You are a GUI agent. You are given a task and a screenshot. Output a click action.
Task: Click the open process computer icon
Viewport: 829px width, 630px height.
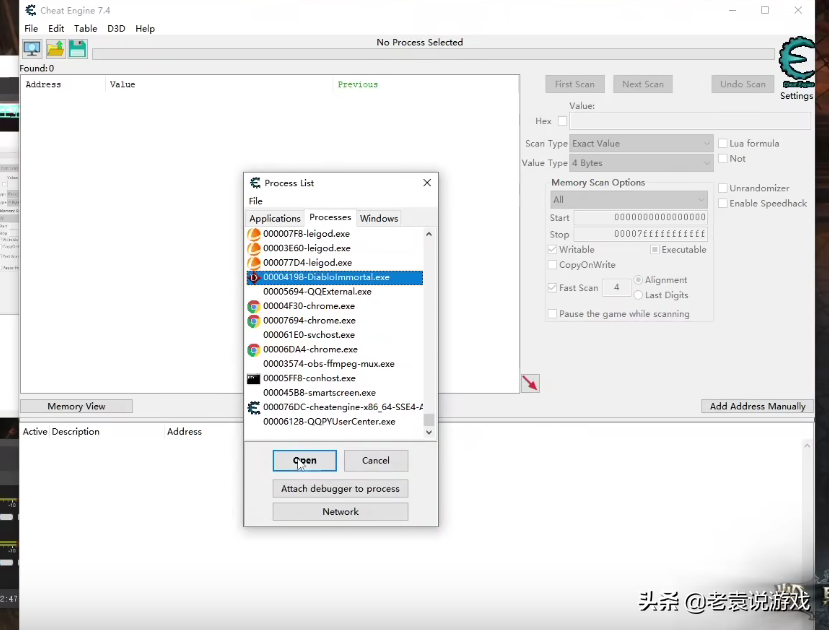tap(32, 49)
